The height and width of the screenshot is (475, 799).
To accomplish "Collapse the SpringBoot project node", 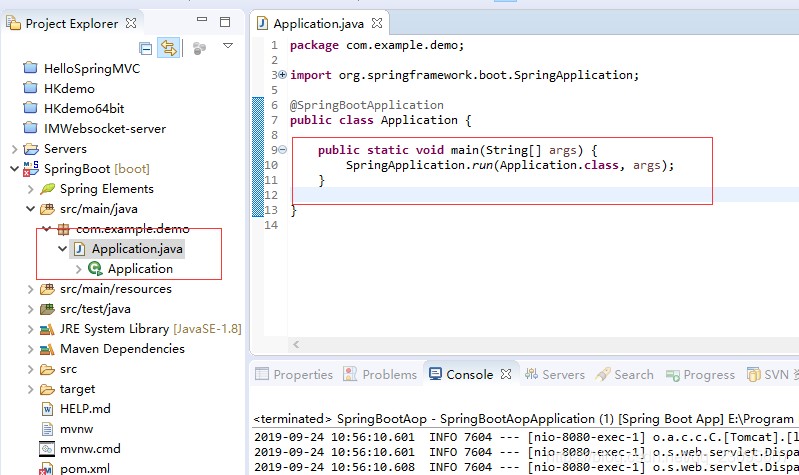I will [14, 169].
